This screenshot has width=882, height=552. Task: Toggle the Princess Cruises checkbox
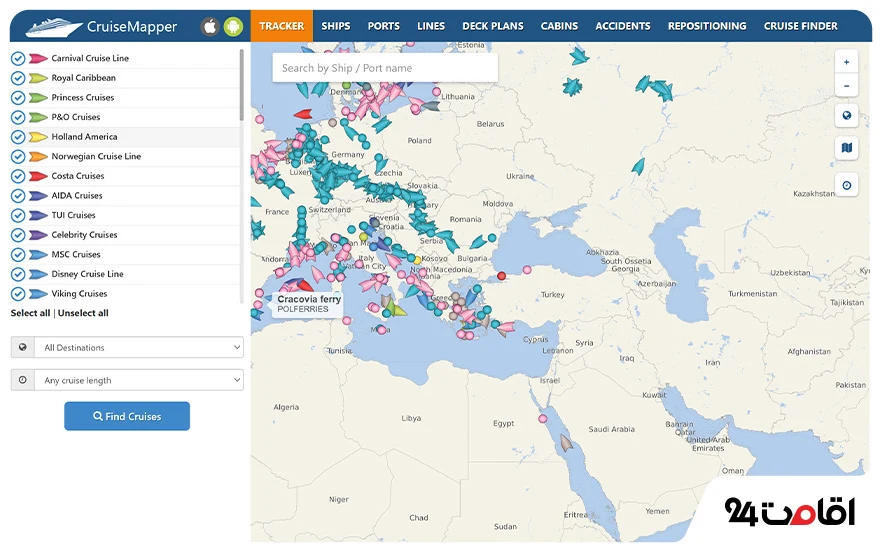coord(18,97)
